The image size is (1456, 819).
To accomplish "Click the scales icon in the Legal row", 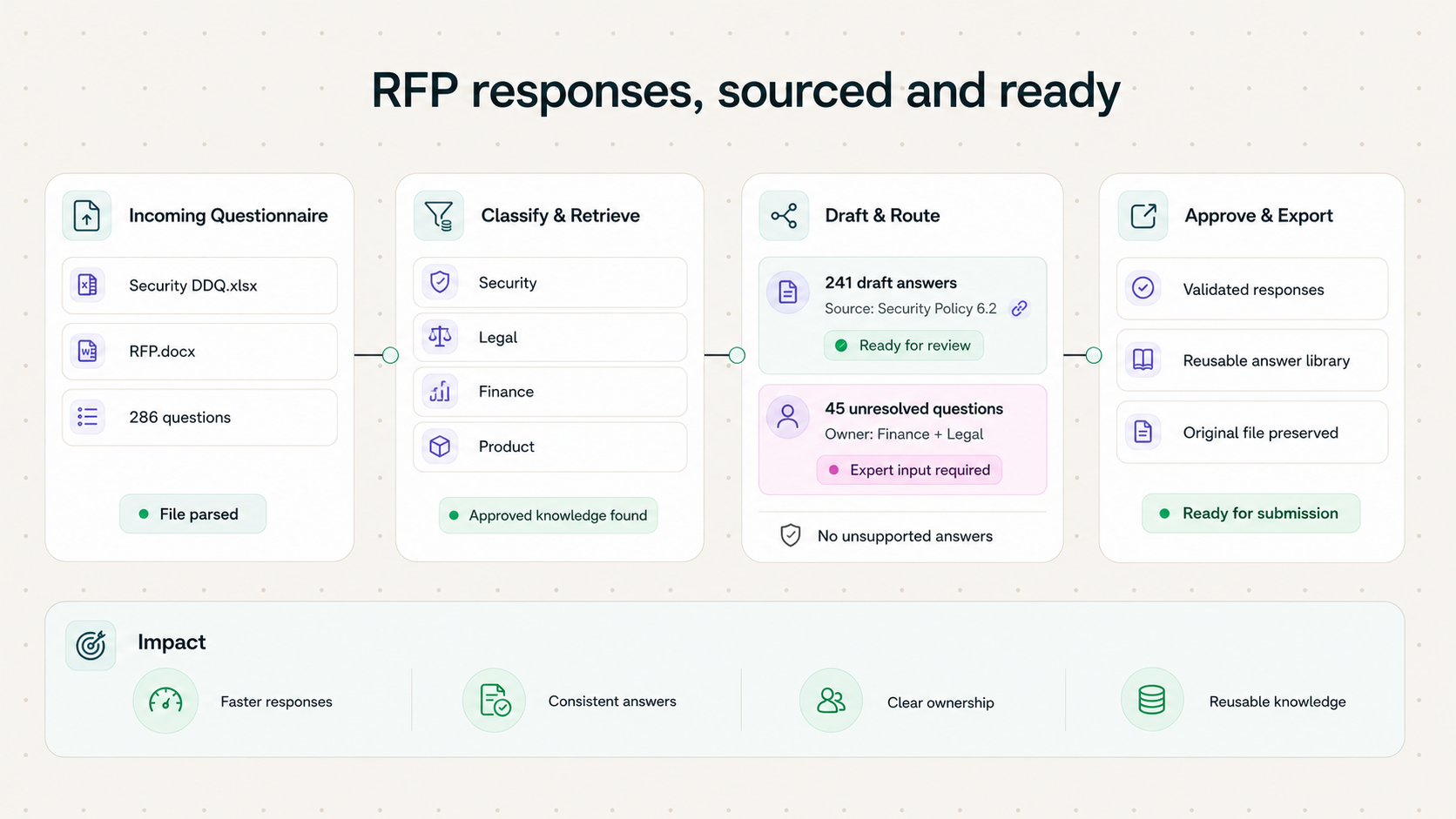I will 440,337.
